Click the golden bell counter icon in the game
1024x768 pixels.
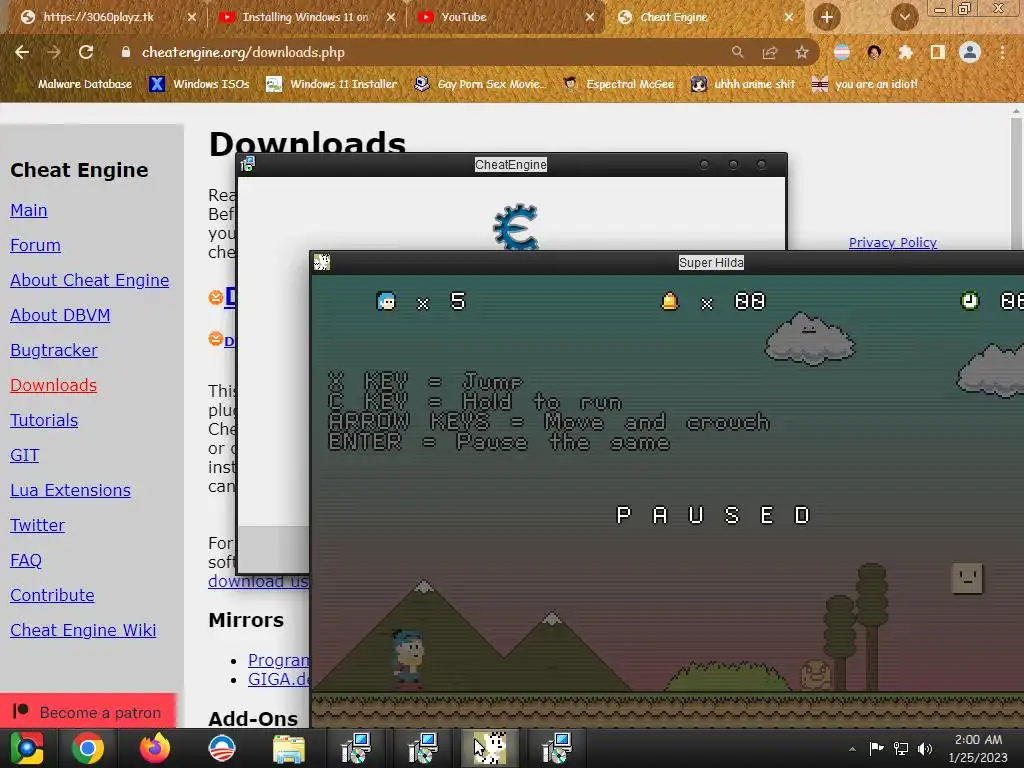click(x=670, y=301)
